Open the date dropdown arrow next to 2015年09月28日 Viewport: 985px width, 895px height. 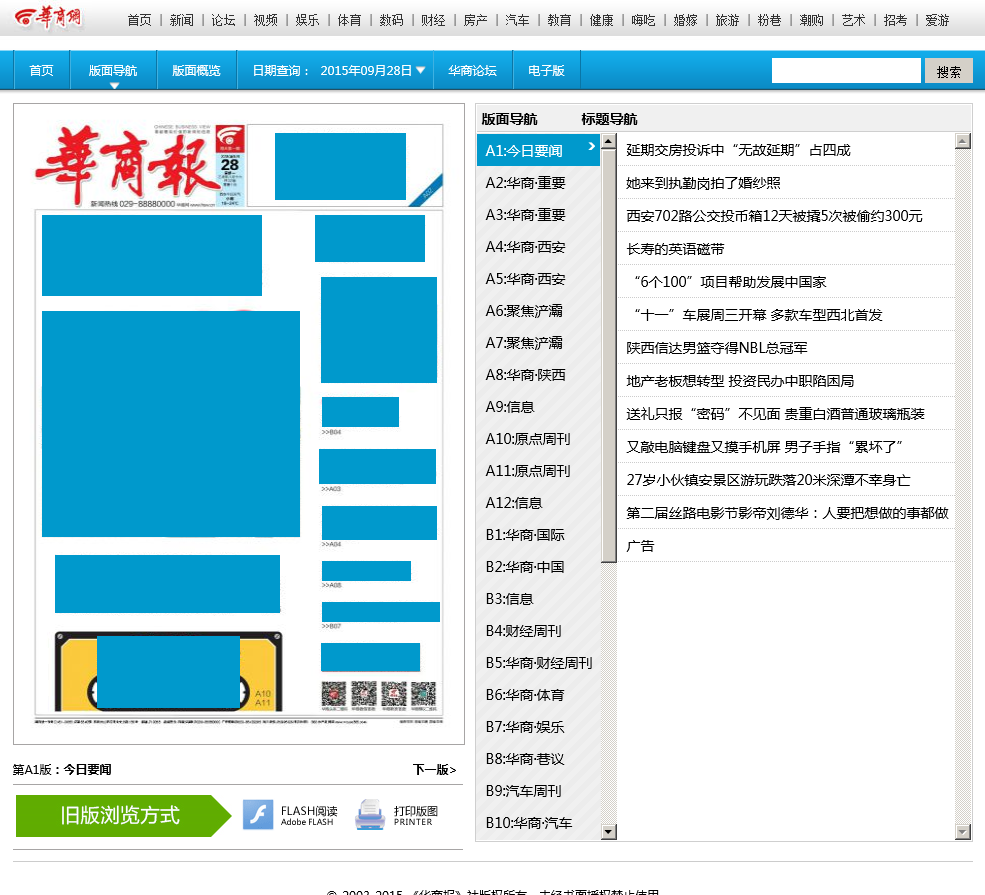pyautogui.click(x=420, y=70)
